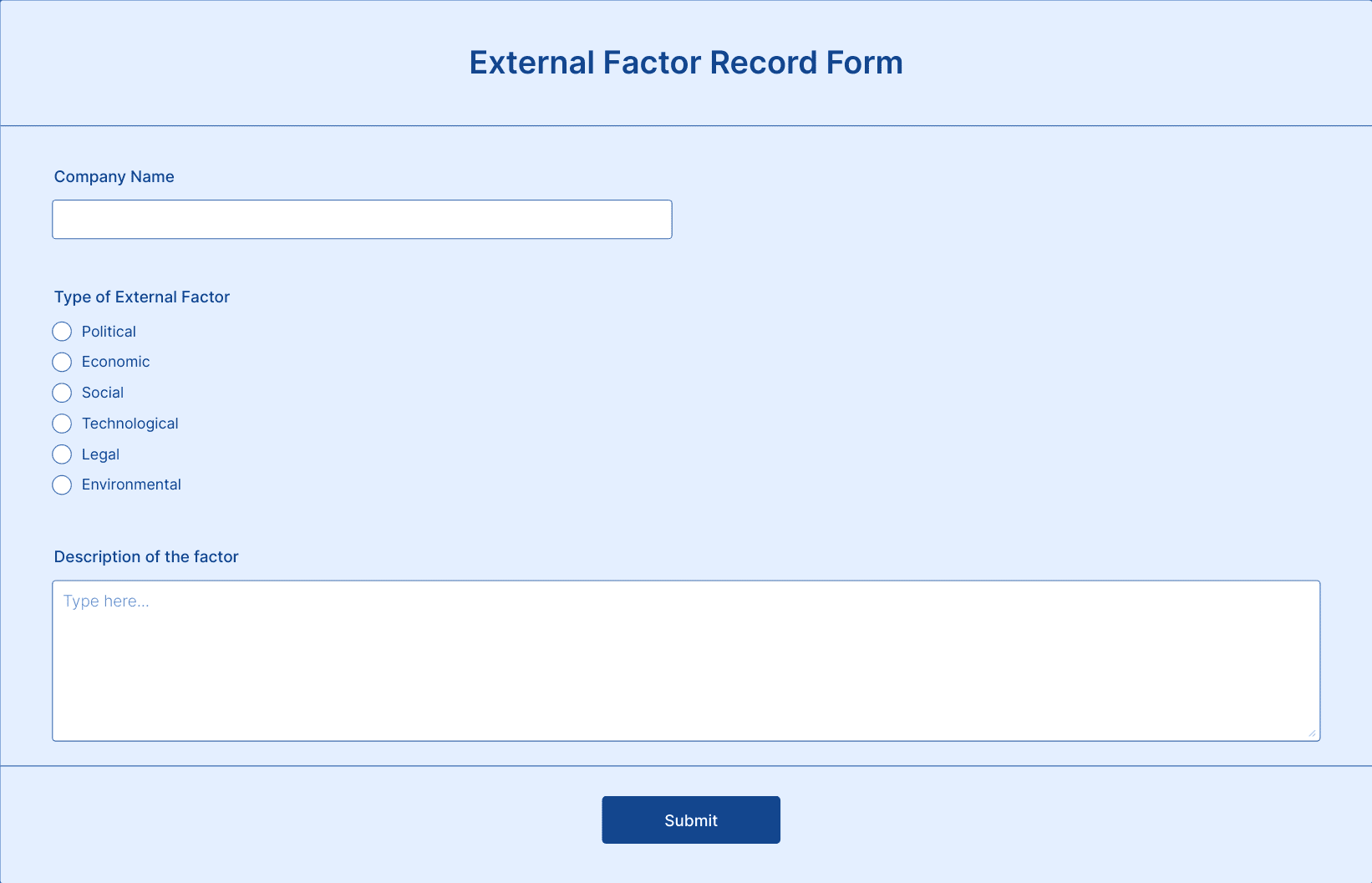Screen dimensions: 1372x883
Task: Click the Type of External Factor label
Action: point(142,297)
